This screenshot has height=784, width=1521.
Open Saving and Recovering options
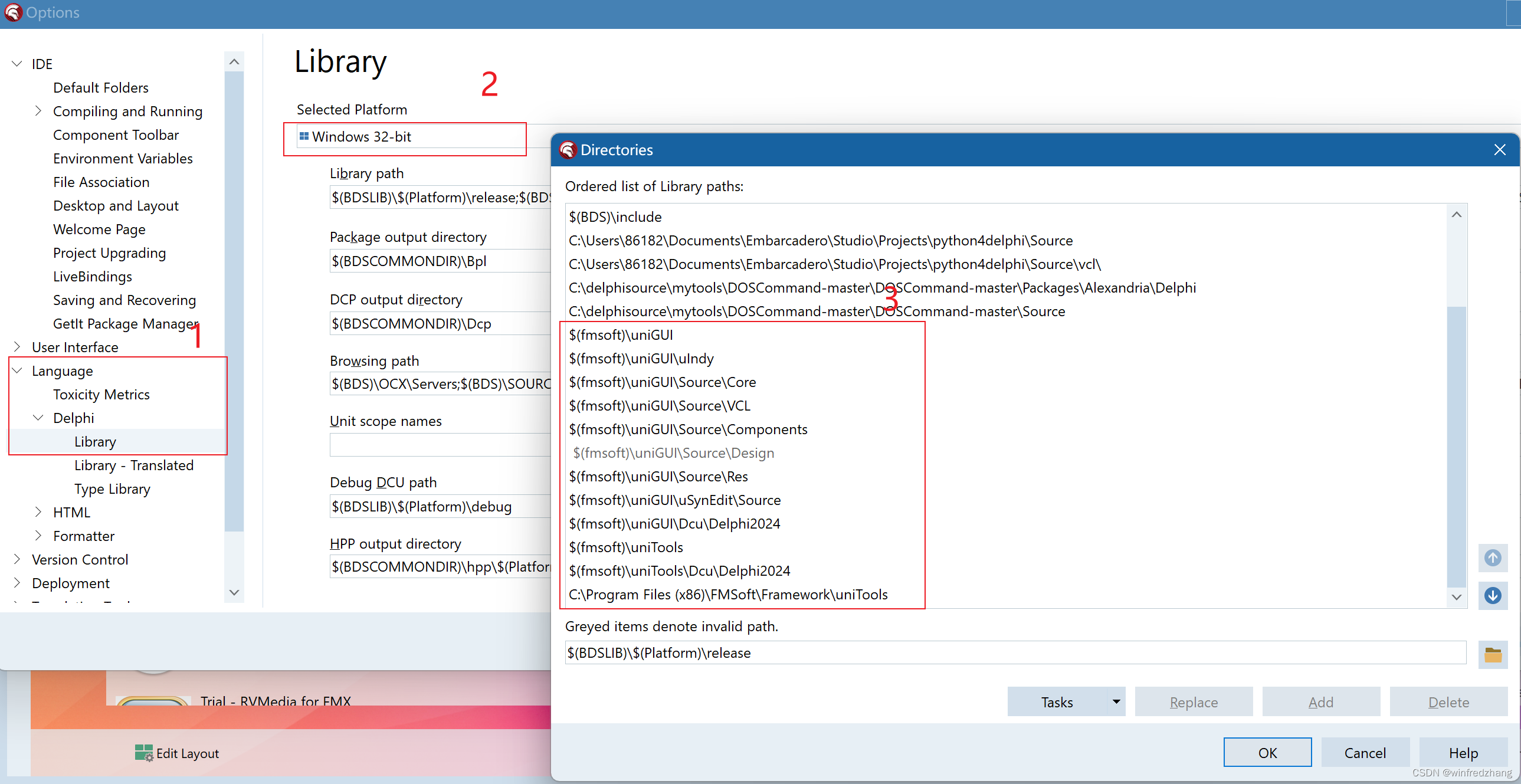tap(124, 300)
